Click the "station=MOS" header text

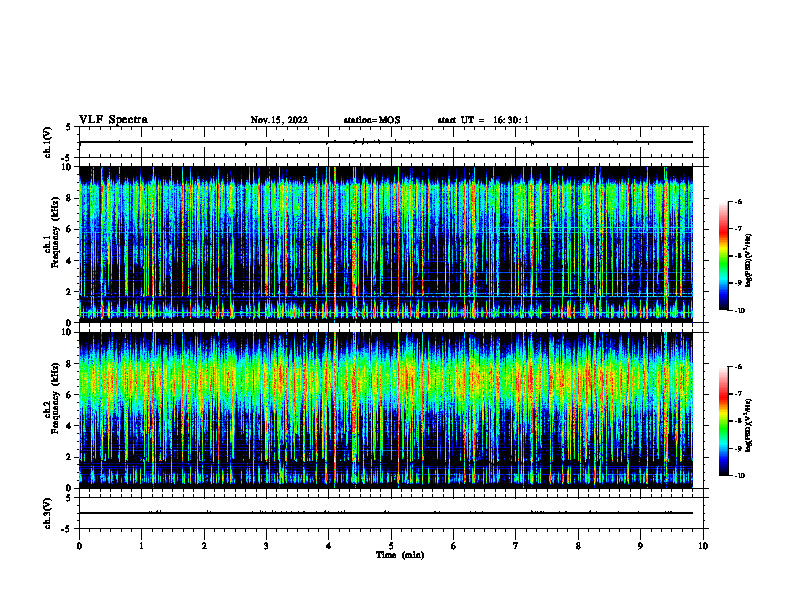point(372,120)
